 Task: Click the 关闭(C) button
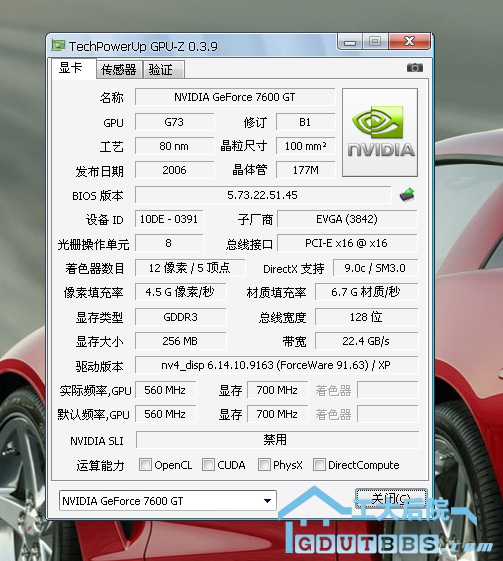pos(391,498)
